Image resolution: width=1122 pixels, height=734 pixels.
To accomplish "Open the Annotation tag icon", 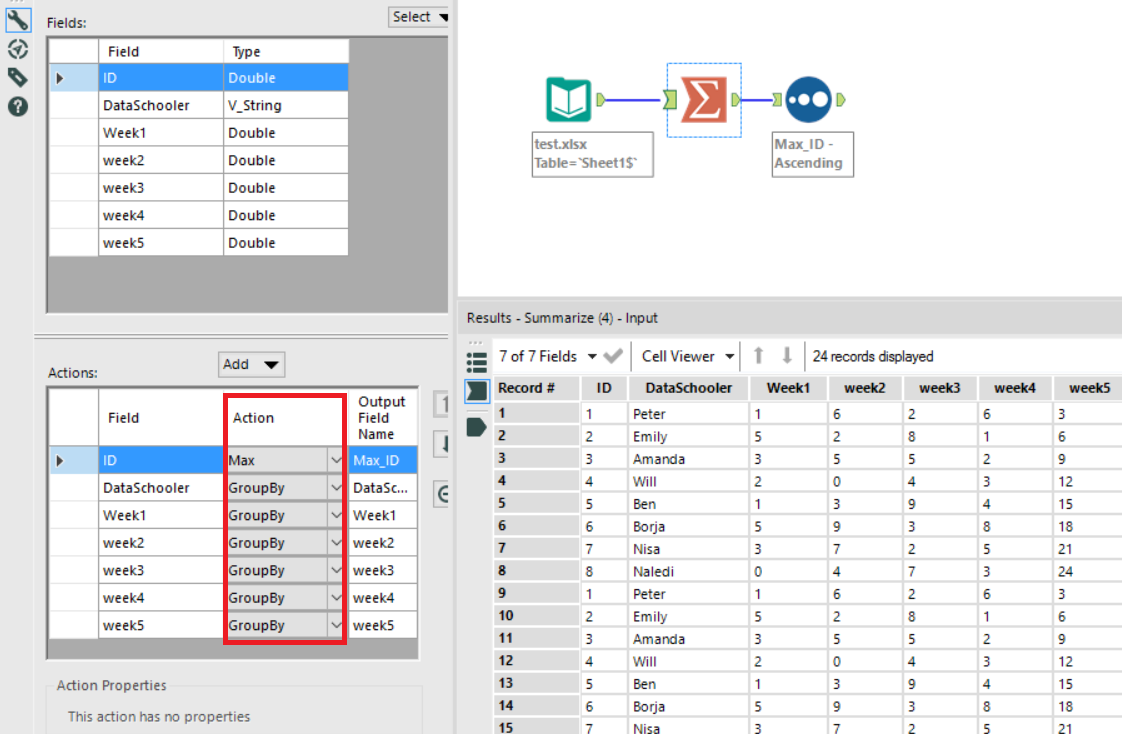I will (x=17, y=77).
